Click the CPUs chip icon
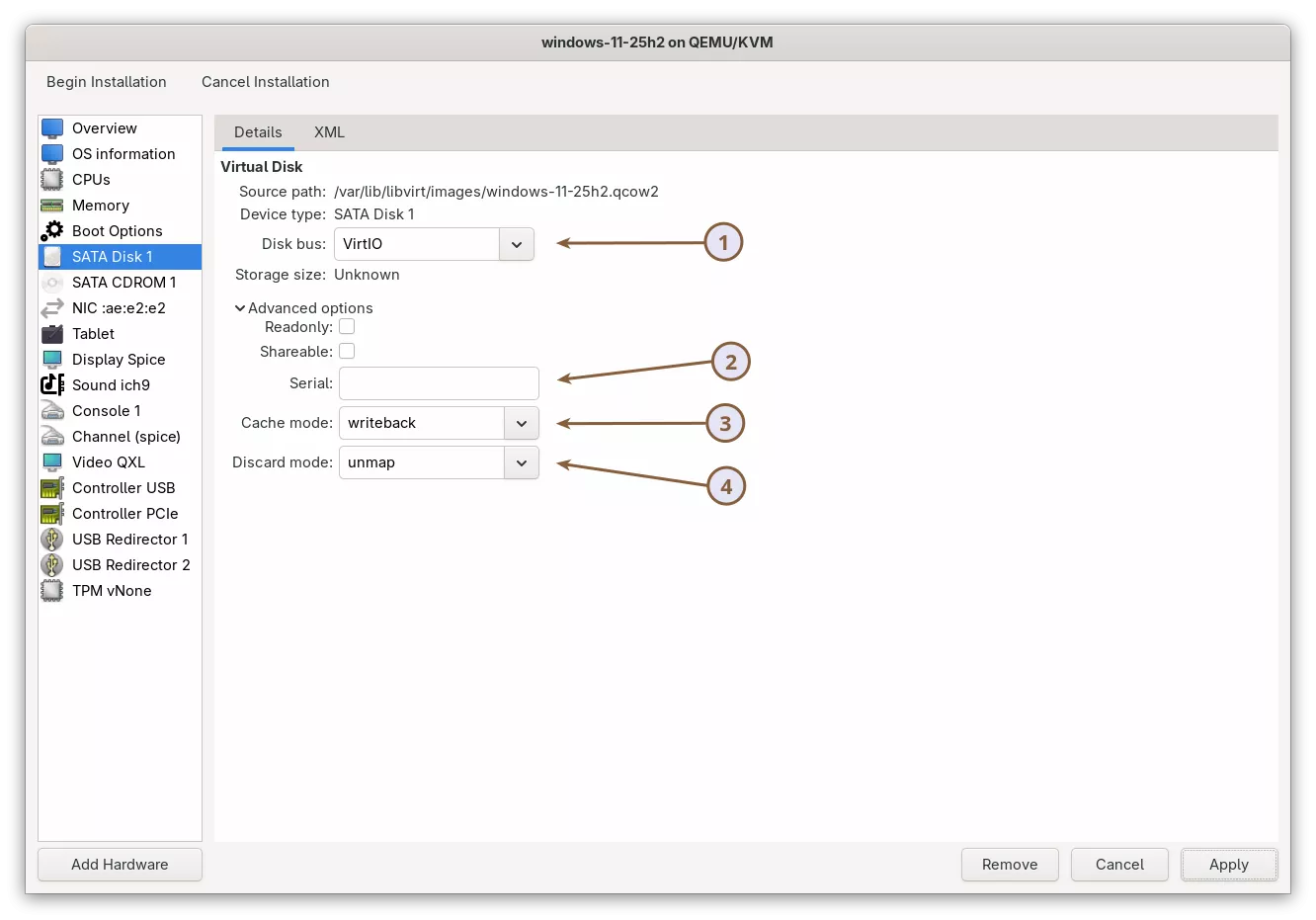The width and height of the screenshot is (1316, 920). coord(52,180)
